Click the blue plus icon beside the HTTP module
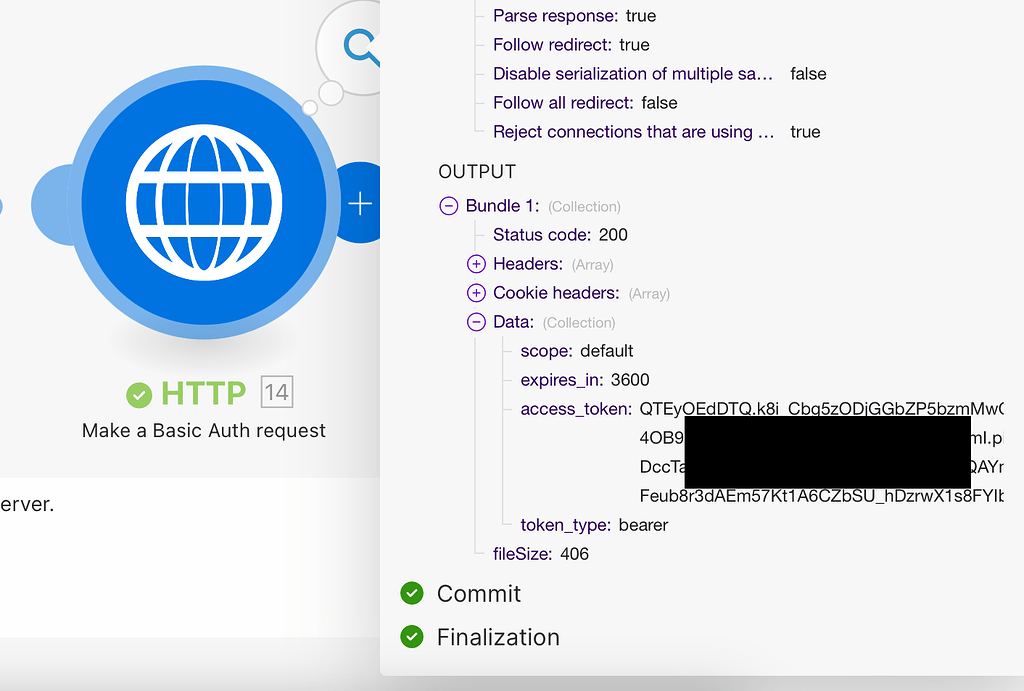 coord(359,203)
